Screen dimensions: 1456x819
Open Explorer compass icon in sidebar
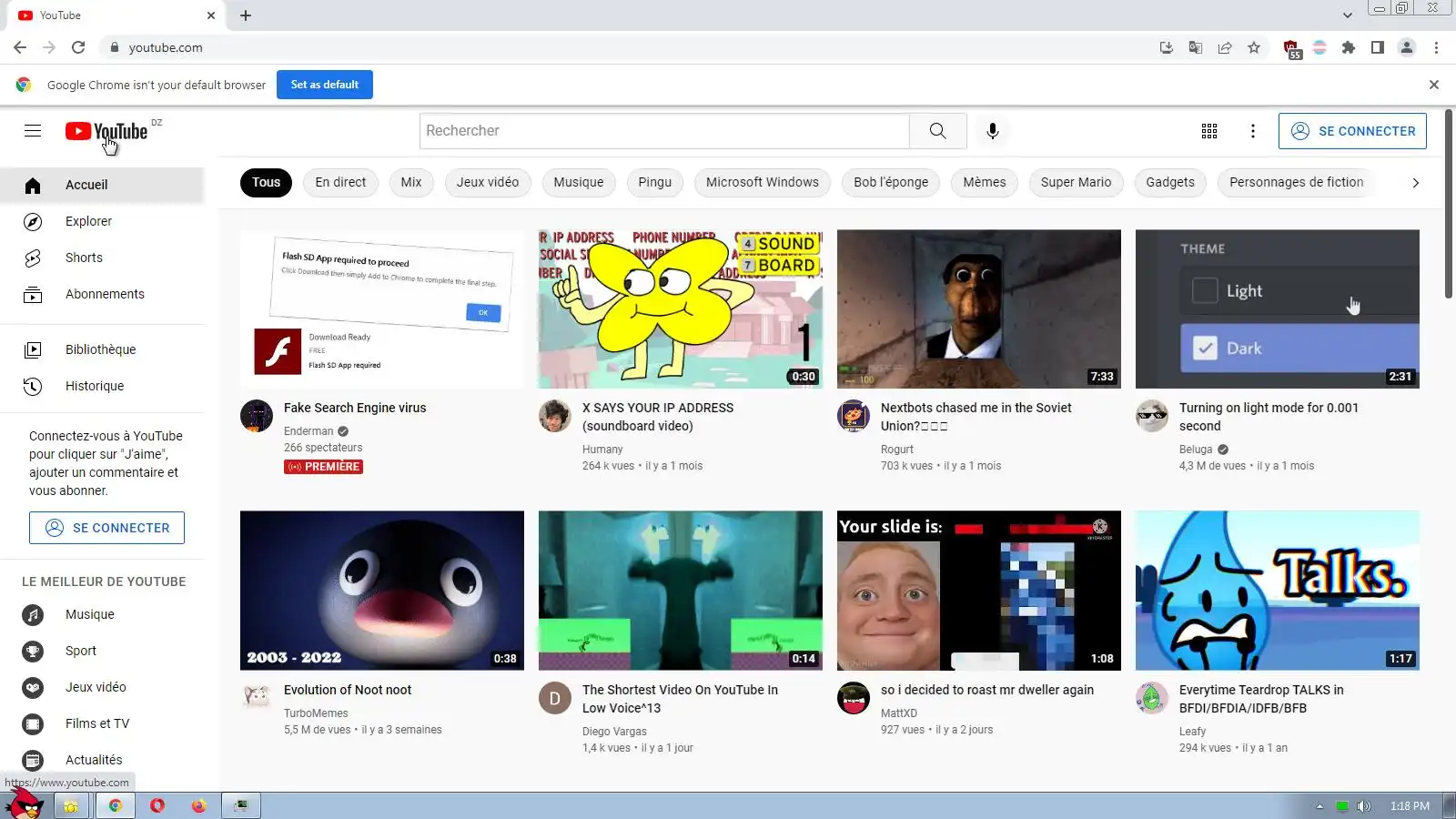(x=33, y=221)
